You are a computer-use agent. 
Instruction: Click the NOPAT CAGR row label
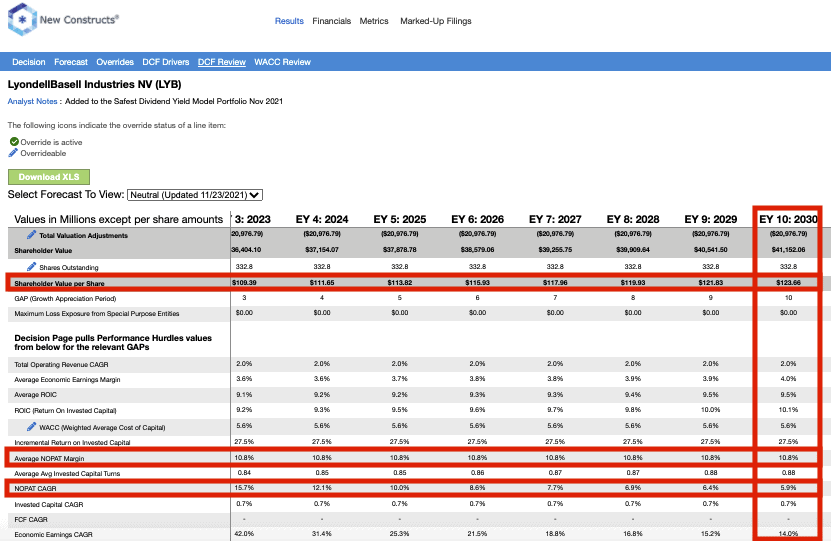click(x=36, y=489)
